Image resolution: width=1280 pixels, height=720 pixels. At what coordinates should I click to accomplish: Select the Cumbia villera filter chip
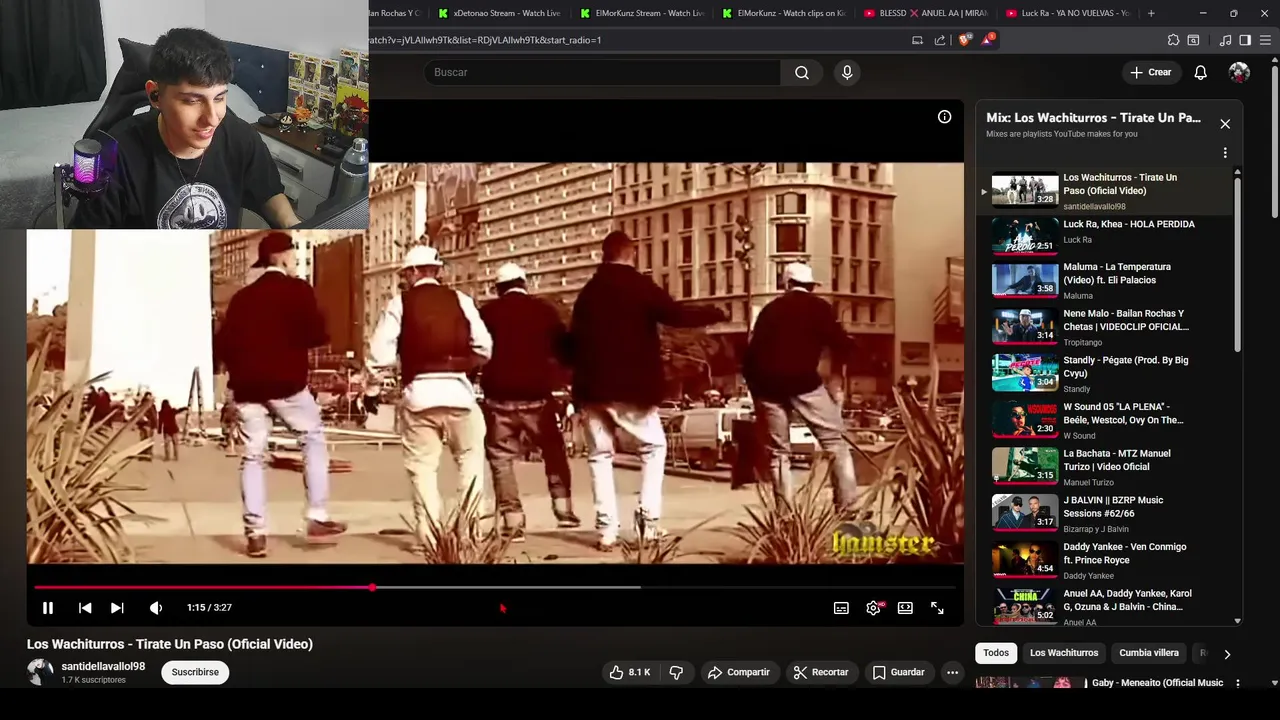coord(1149,653)
